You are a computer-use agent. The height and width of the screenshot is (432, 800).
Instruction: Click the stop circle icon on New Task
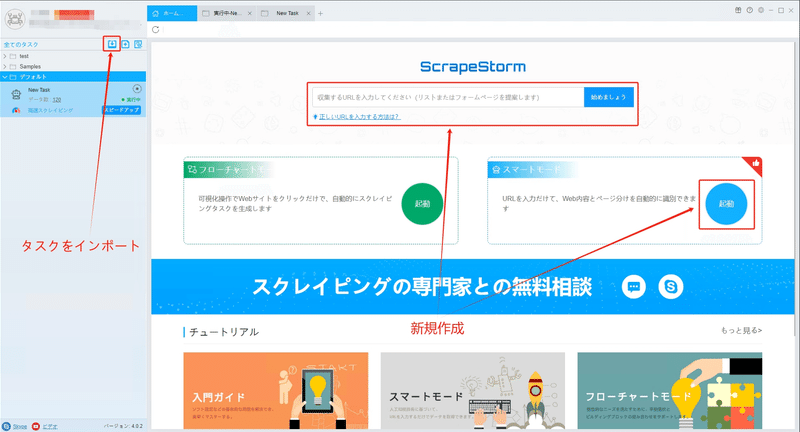137,89
